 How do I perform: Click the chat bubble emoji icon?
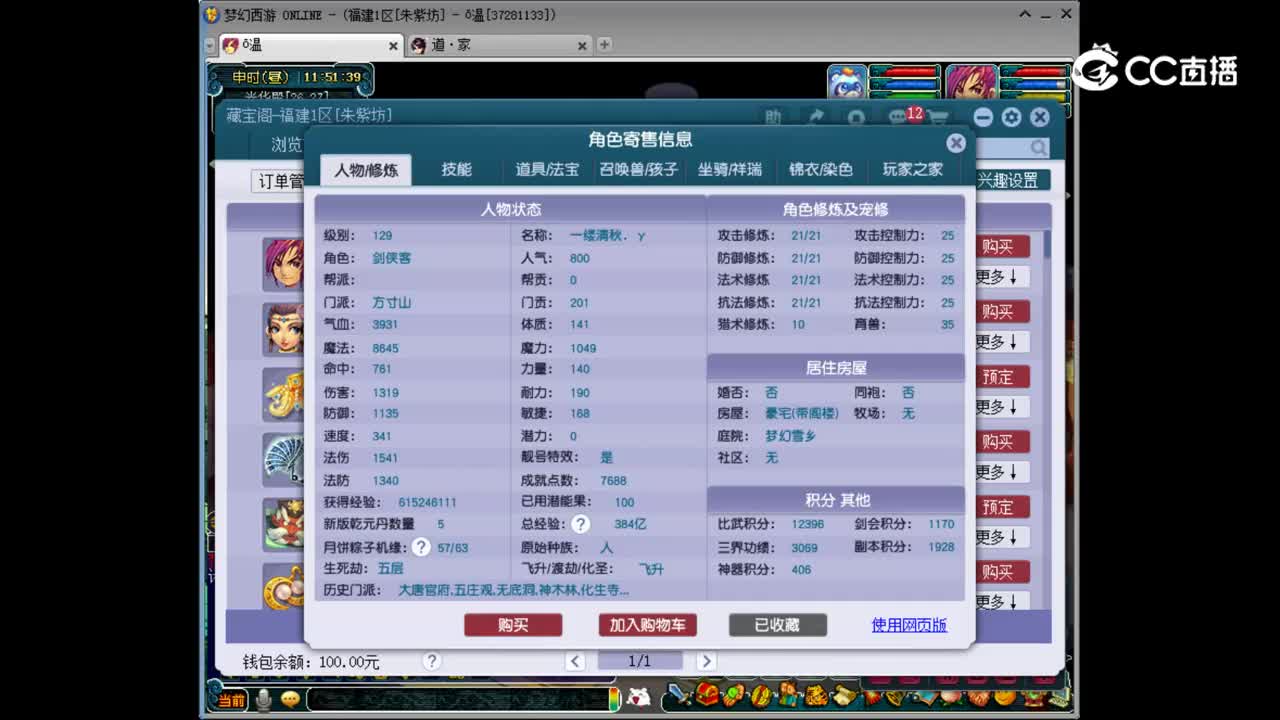(290, 699)
